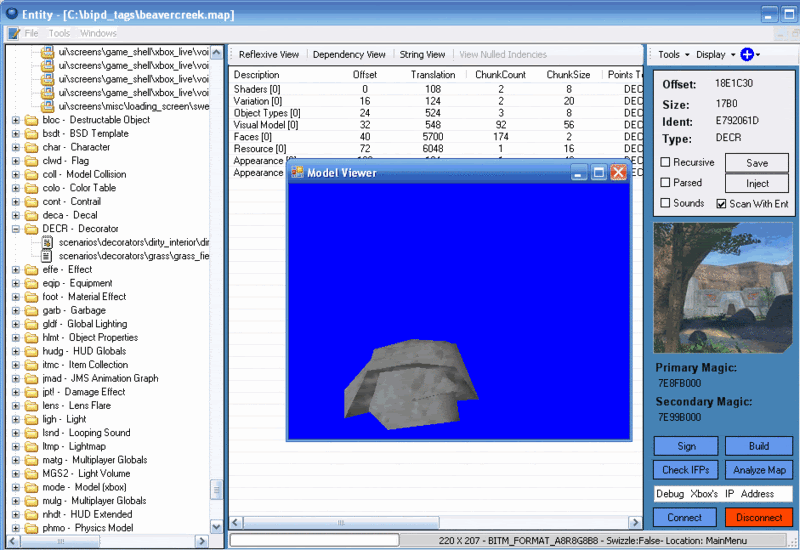Viewport: 800px width, 550px height.
Task: Click the blue plus icon next to Display
Action: click(x=747, y=55)
